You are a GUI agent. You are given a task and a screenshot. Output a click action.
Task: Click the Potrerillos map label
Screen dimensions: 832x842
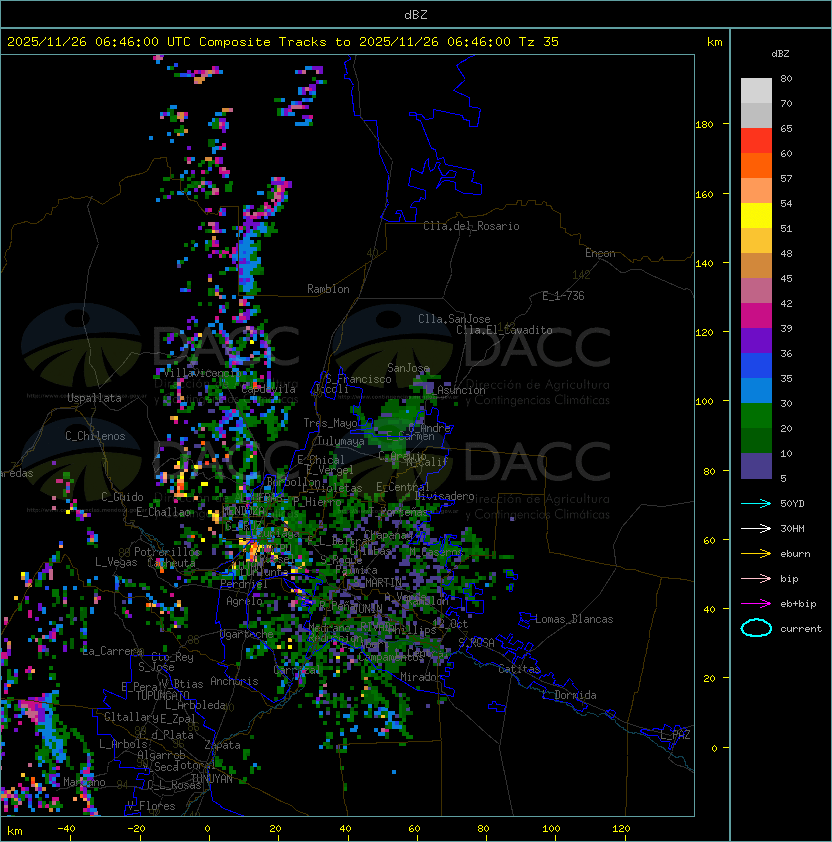click(x=167, y=552)
